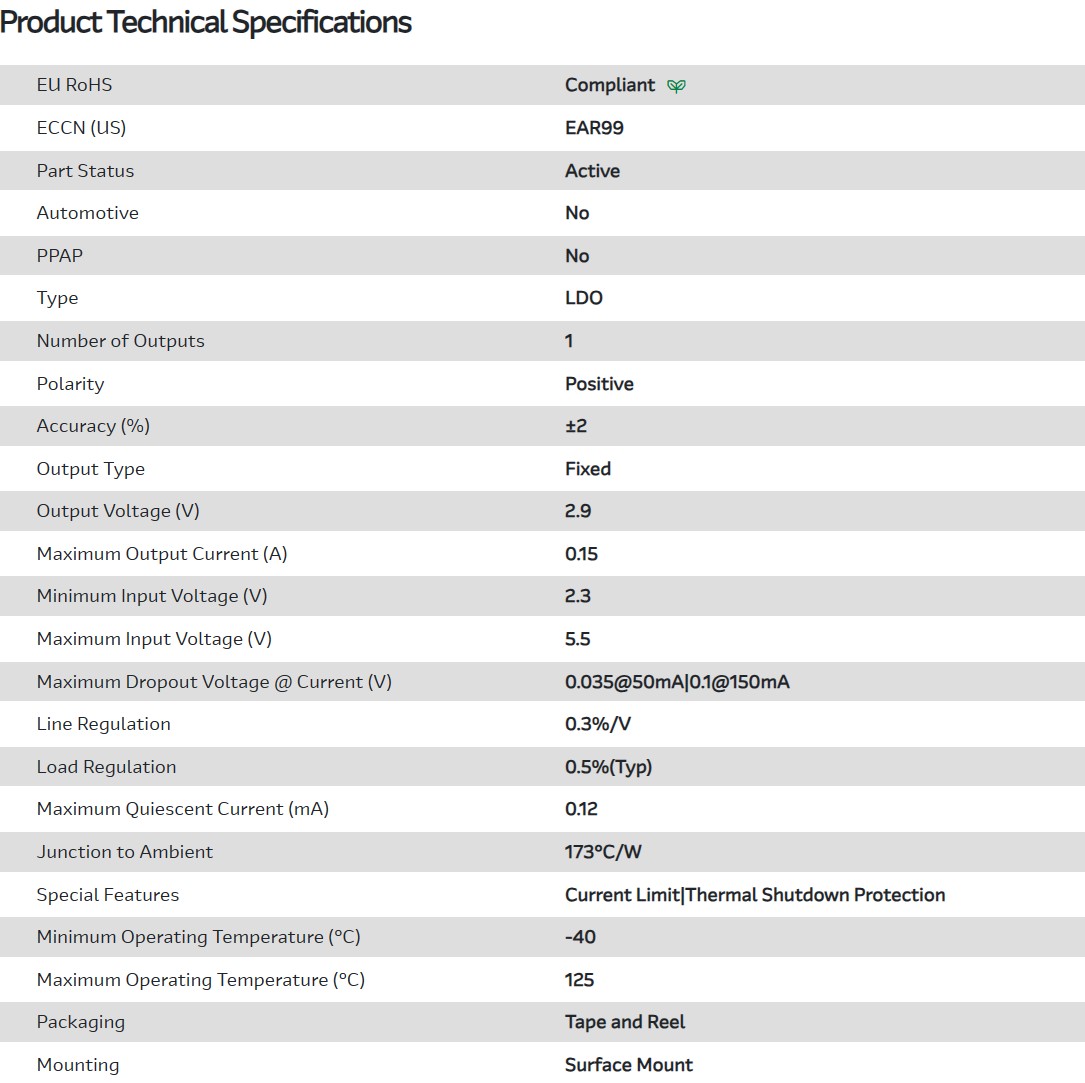Click the 173°C/W junction value
This screenshot has width=1085, height=1083.
click(x=603, y=852)
